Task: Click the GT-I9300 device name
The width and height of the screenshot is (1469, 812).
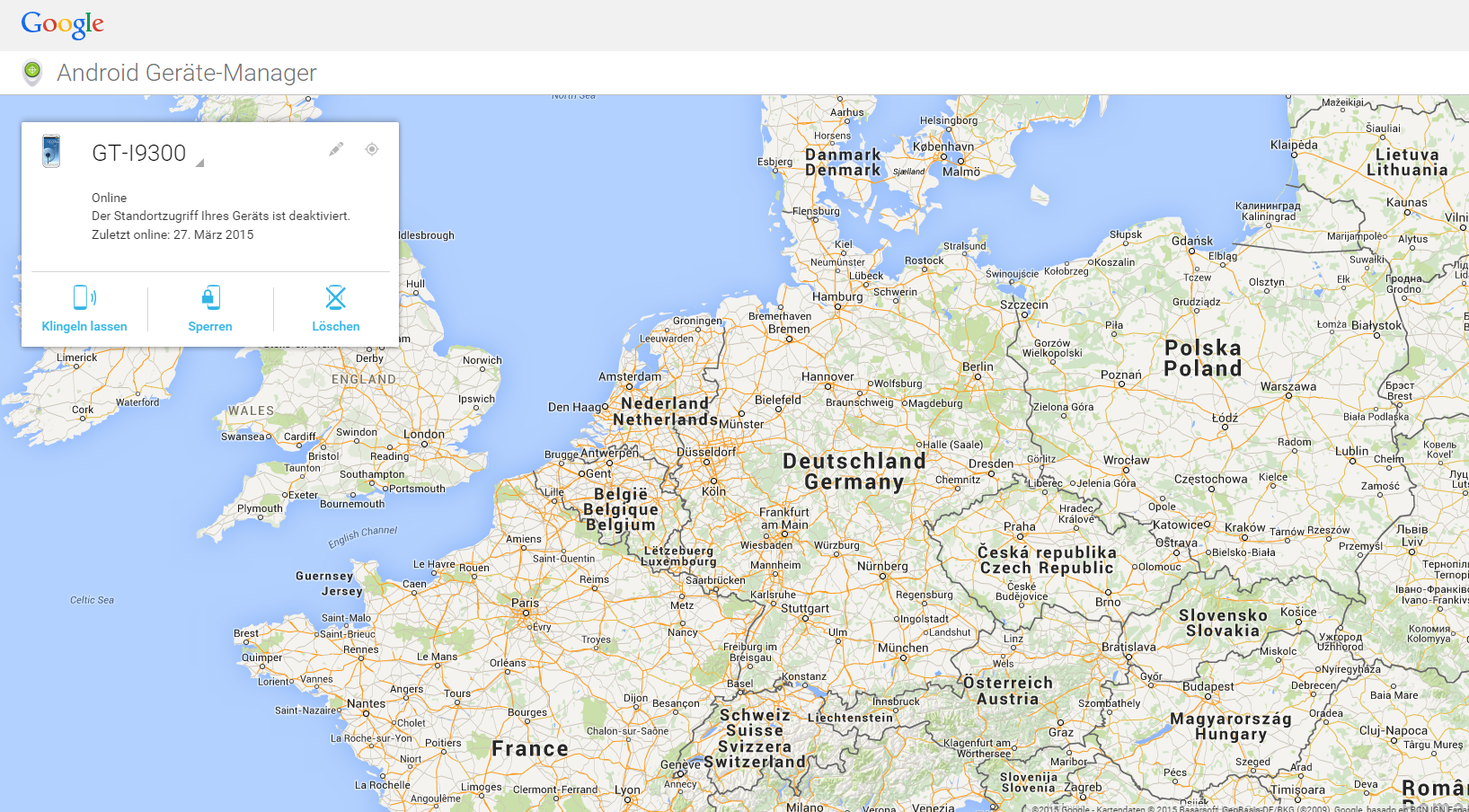Action: pyautogui.click(x=139, y=154)
